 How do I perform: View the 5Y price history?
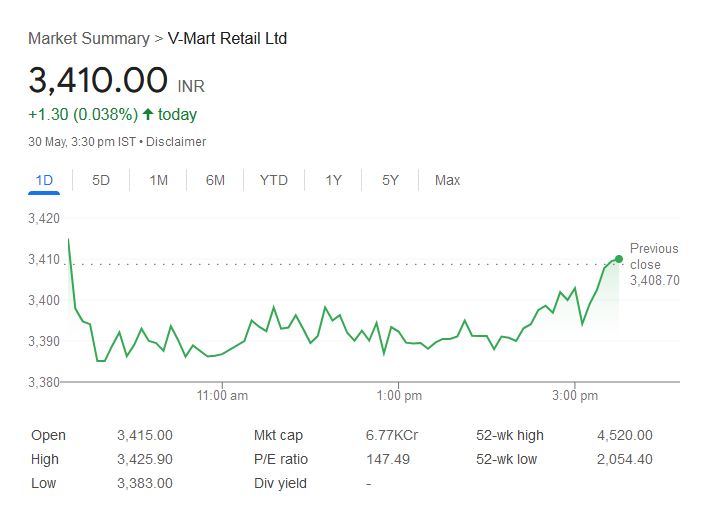point(390,180)
